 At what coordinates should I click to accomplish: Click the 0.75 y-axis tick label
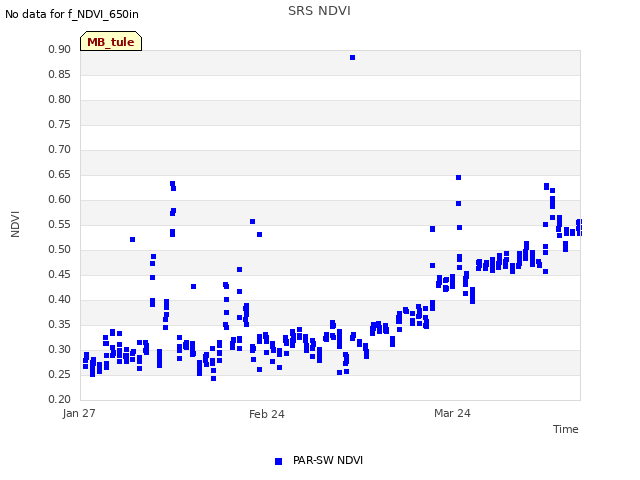(60, 124)
